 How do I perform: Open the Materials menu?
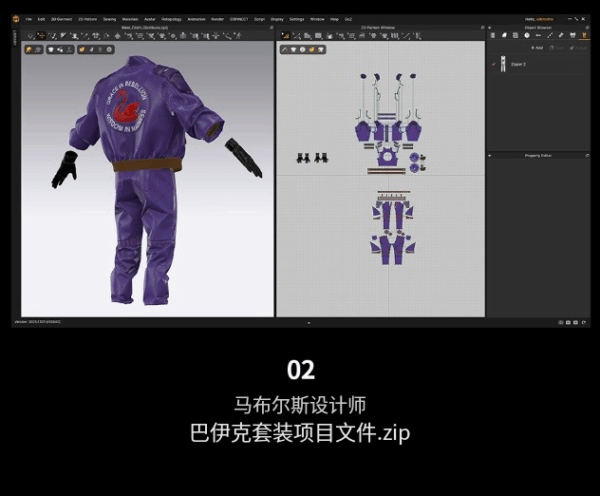click(x=130, y=19)
